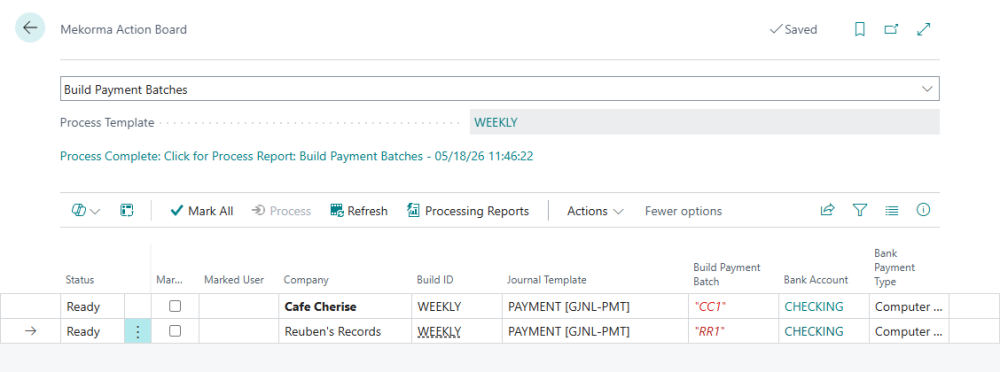Open CHECKING bank account for Cafe Cherise

click(814, 307)
